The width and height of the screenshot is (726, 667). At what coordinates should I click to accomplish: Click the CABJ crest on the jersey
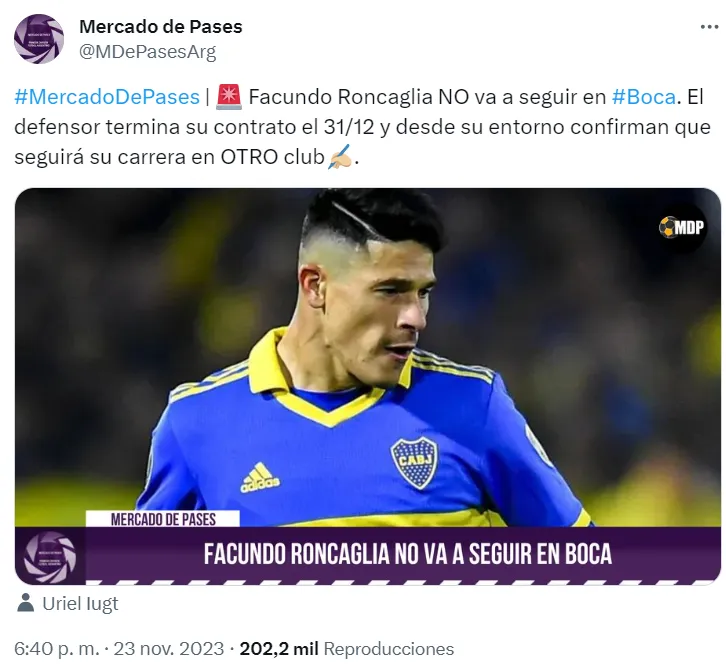pos(414,463)
